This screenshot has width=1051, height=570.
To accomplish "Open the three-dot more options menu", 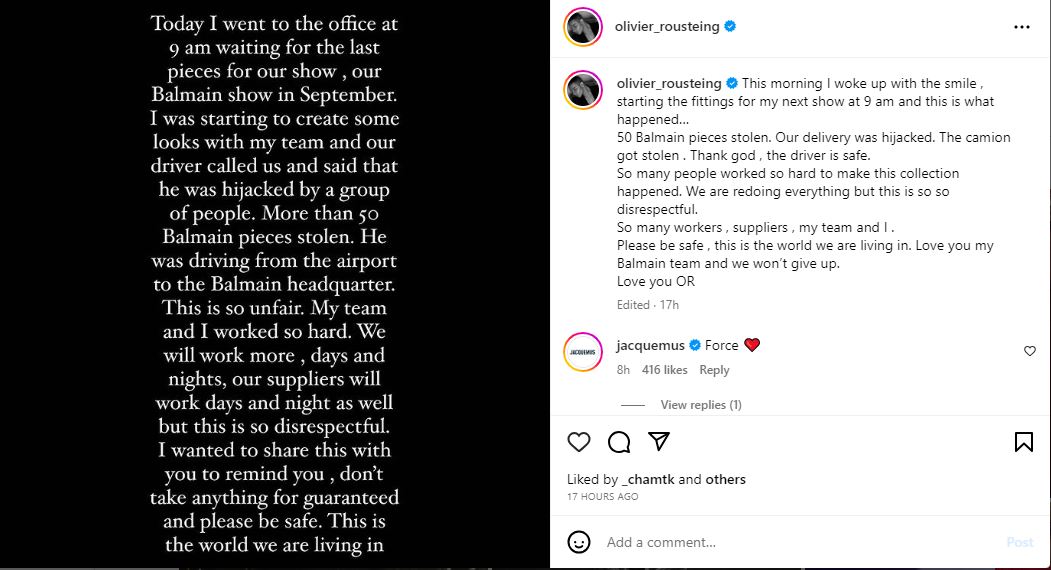I will pyautogui.click(x=1021, y=27).
